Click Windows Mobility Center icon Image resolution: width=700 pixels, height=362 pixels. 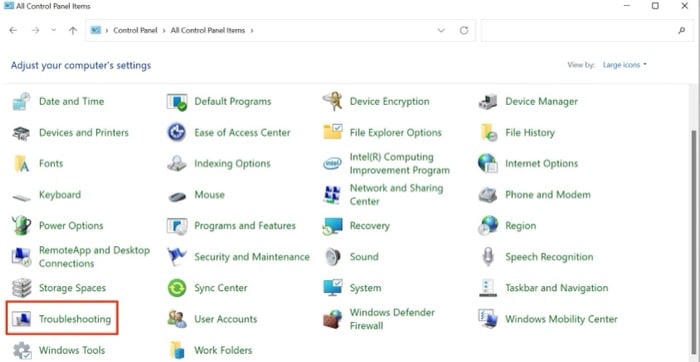pyautogui.click(x=488, y=319)
